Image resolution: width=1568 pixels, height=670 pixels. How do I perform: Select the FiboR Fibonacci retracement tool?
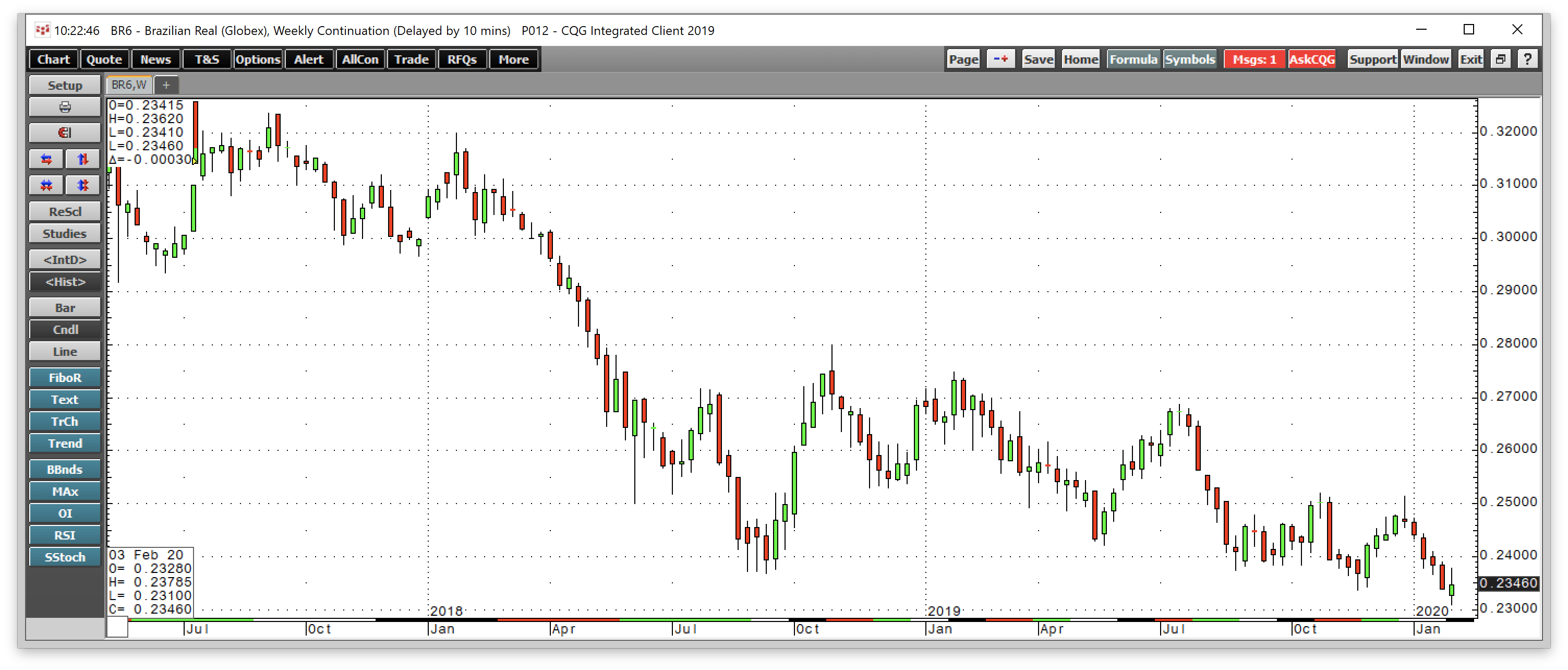click(x=65, y=378)
